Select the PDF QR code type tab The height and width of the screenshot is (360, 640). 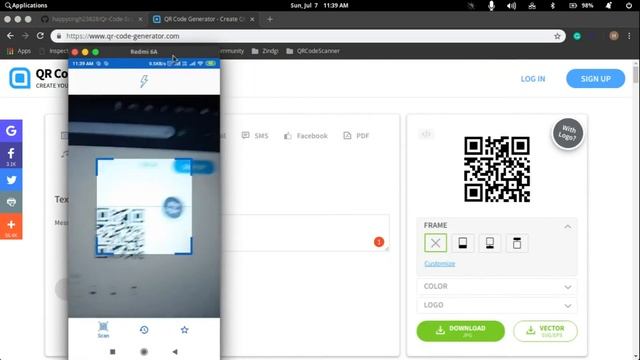(356, 136)
